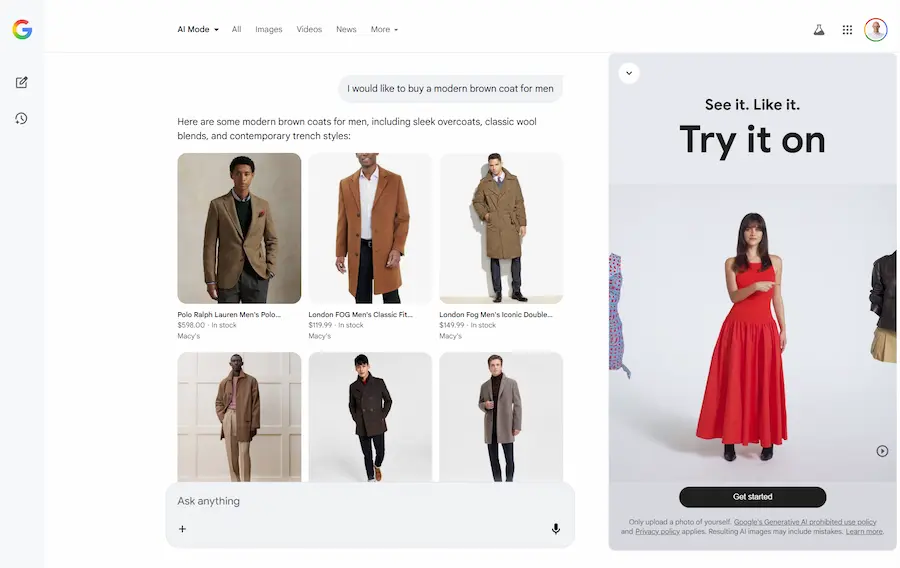Open Generative AI prohibited use policy link

click(x=805, y=522)
